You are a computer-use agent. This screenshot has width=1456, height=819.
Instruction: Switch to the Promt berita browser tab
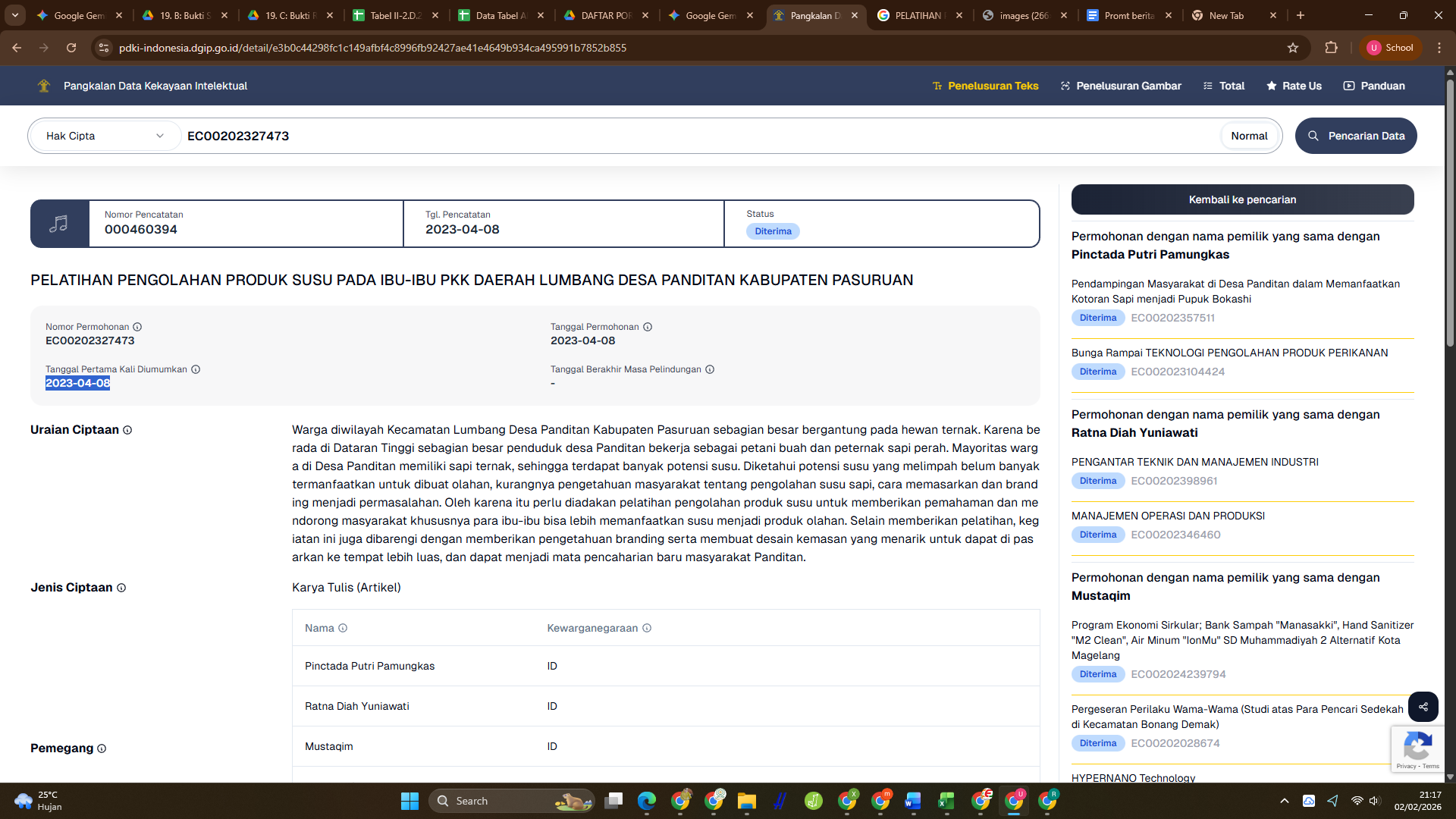tap(1130, 15)
